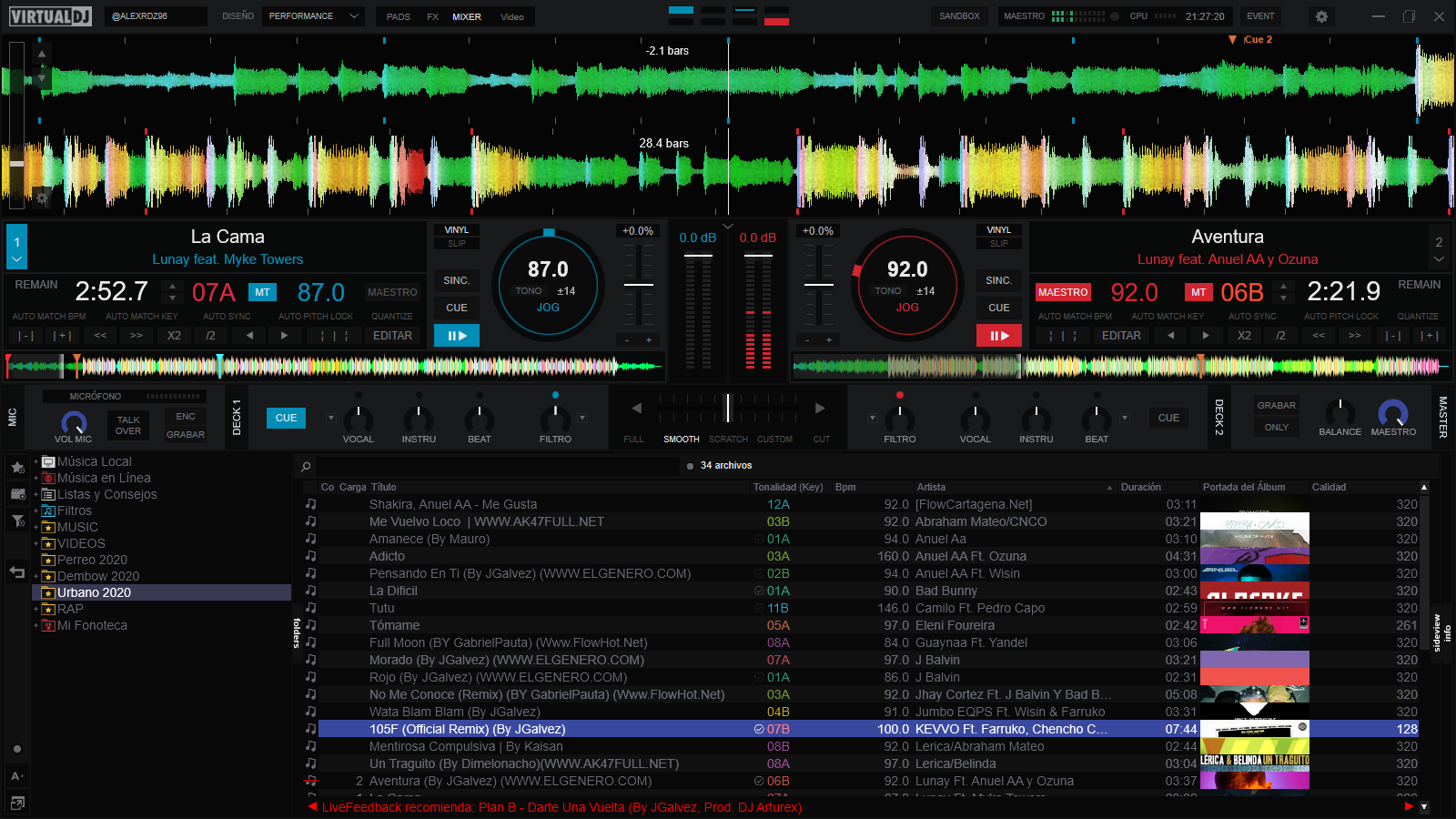Click the font size 'A' icon

coord(17,776)
